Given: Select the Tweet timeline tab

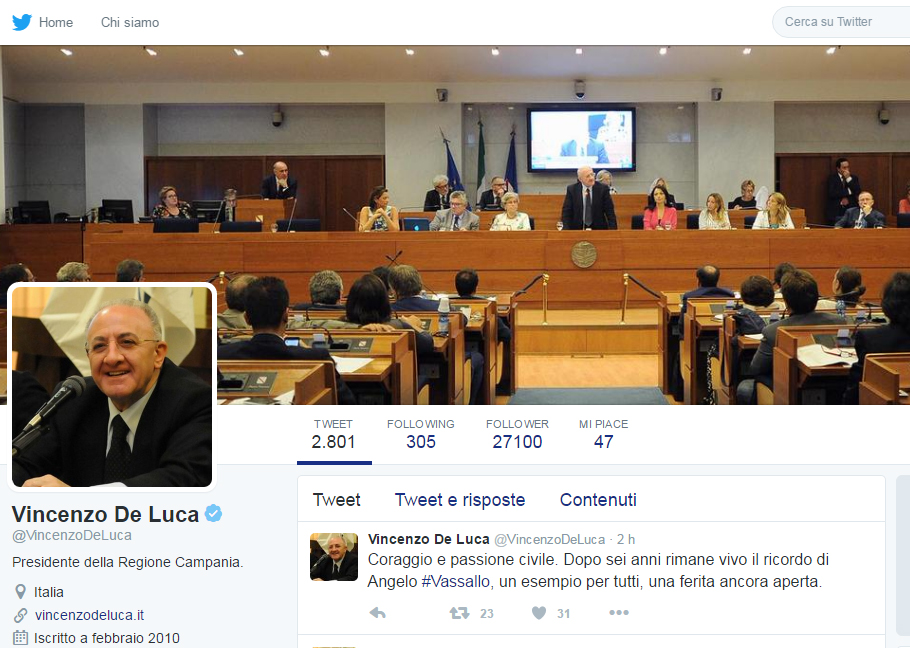Looking at the screenshot, I should tap(337, 499).
